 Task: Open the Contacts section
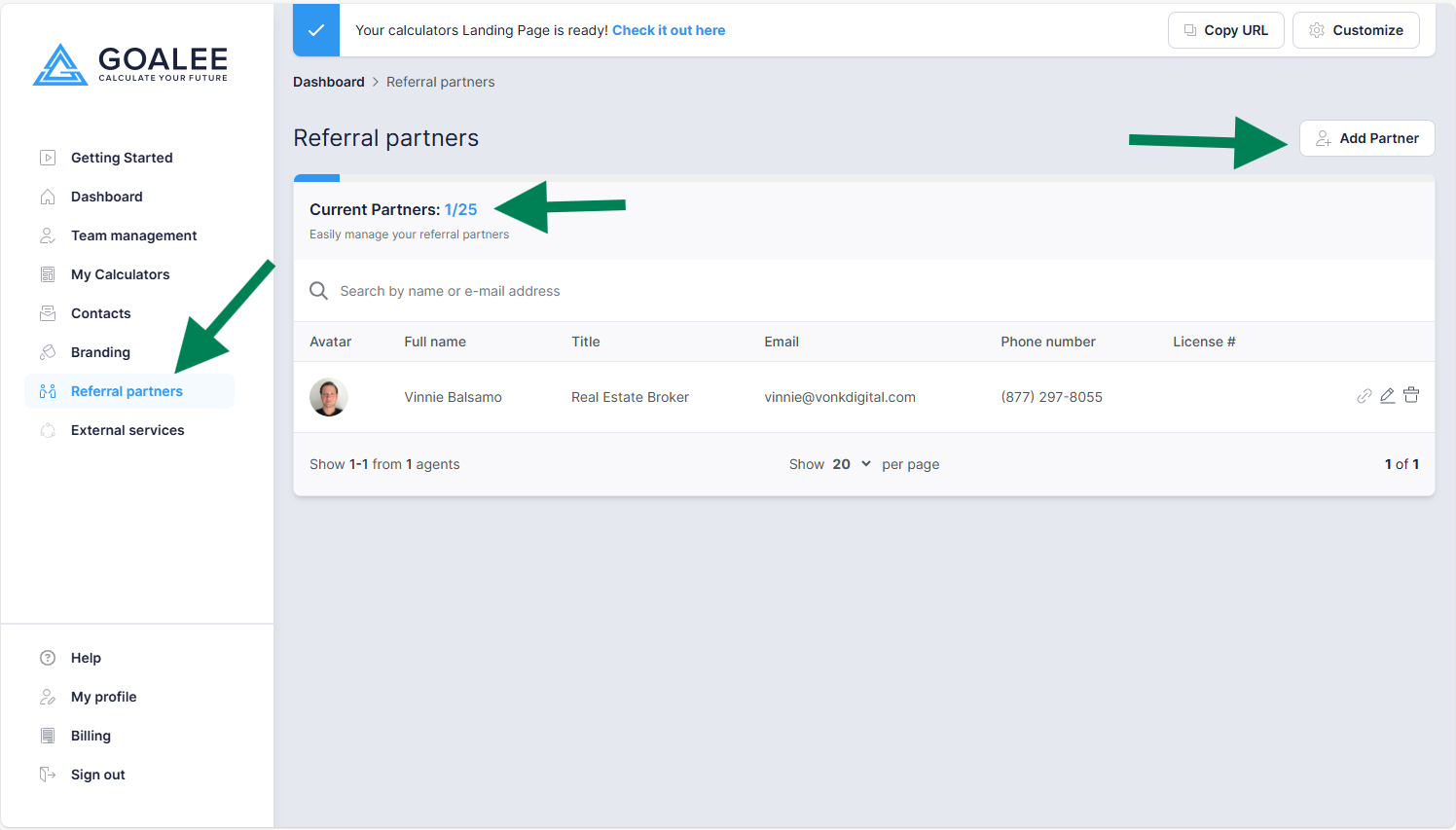100,313
